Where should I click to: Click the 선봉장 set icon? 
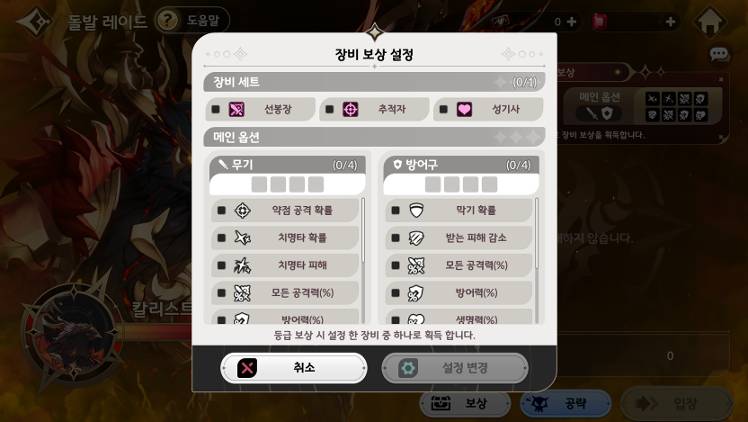tap(237, 110)
